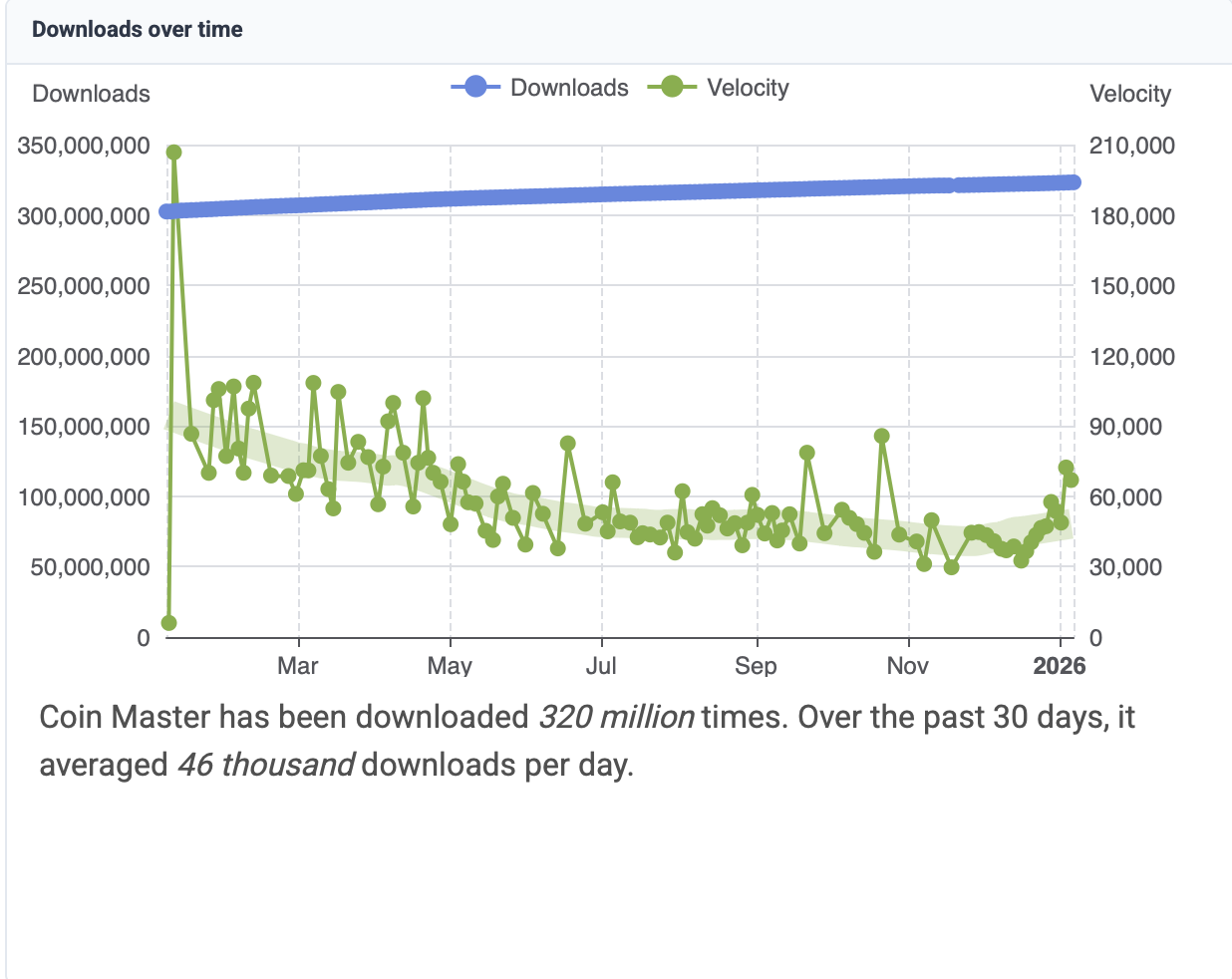Screen dimensions: 1232x979
Task: Select the first velocity point near zero
Action: tap(168, 623)
